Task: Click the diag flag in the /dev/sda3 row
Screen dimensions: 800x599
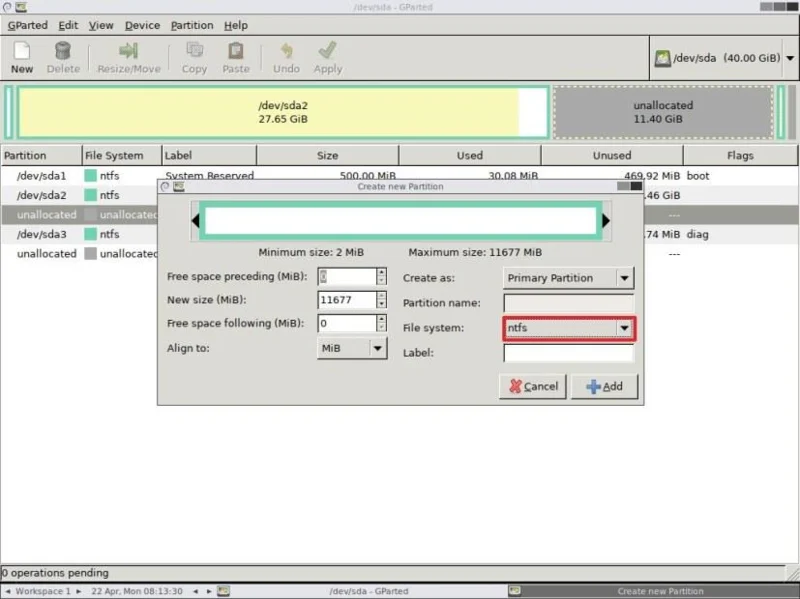Action: [697, 235]
